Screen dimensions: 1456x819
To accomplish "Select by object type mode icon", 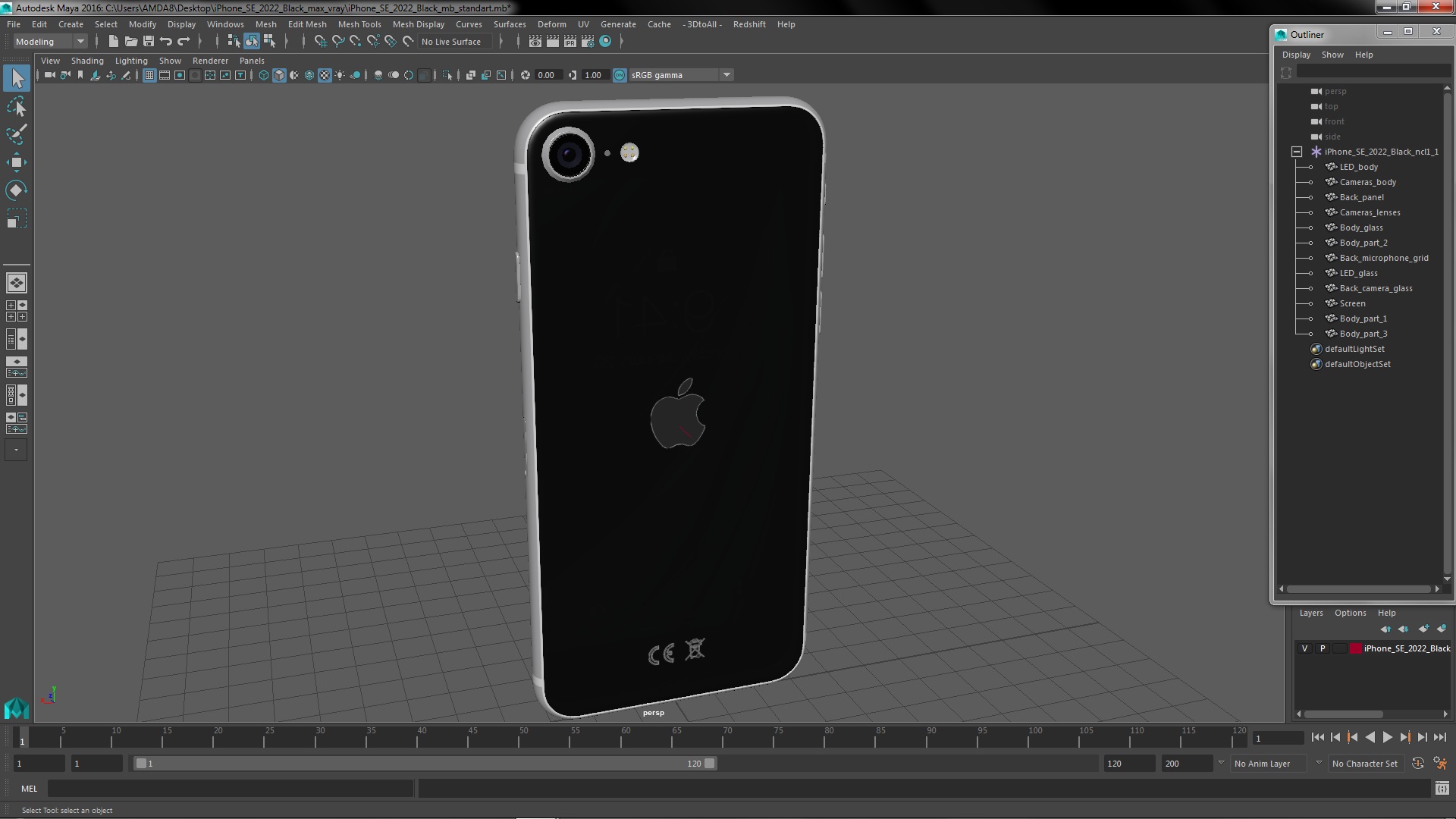I will [x=251, y=42].
